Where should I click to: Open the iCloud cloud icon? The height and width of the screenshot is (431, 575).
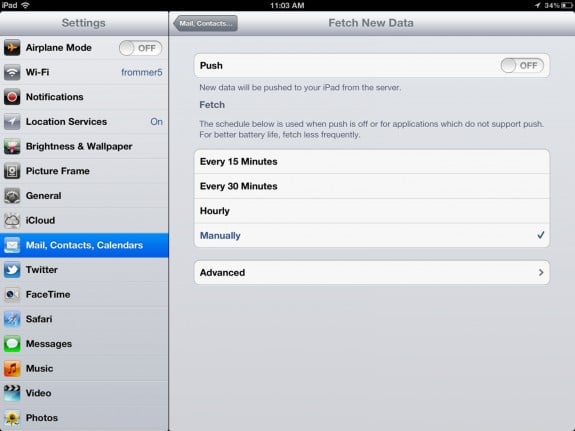[x=12, y=220]
